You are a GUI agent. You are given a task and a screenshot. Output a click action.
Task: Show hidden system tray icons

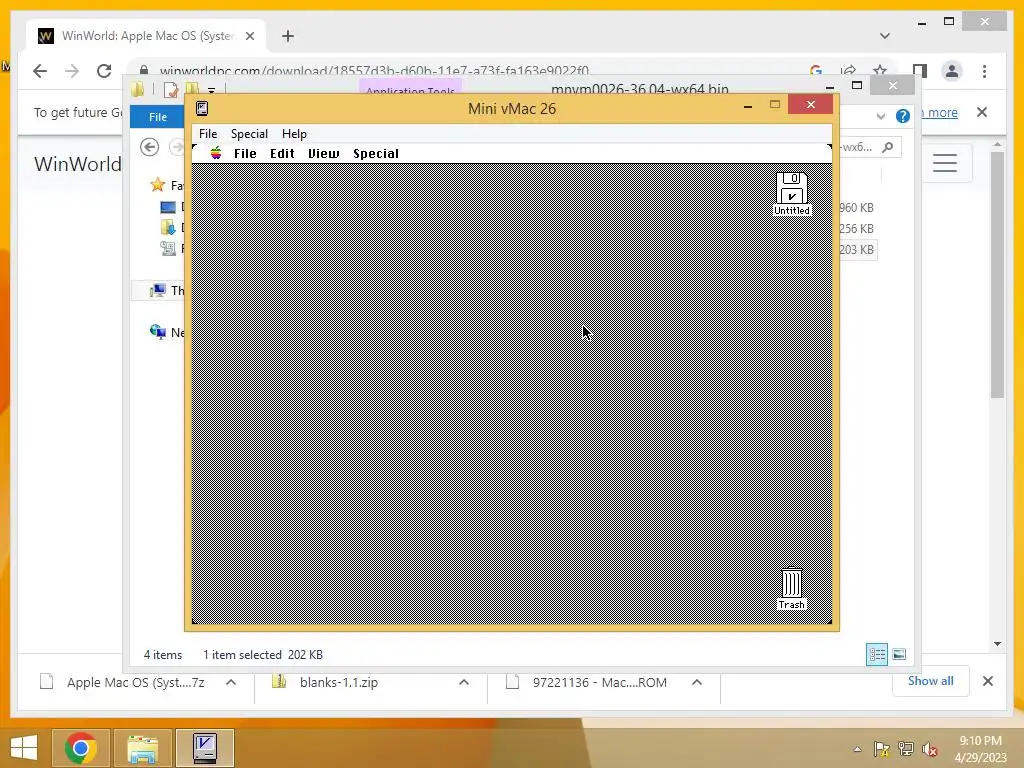(x=857, y=749)
